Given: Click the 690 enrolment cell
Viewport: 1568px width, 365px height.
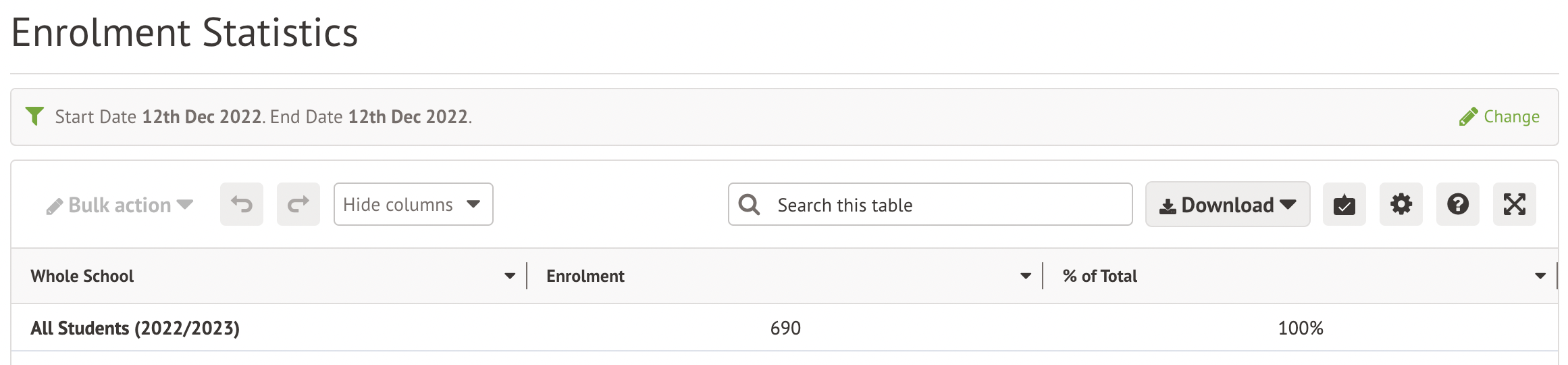Looking at the screenshot, I should pos(785,328).
